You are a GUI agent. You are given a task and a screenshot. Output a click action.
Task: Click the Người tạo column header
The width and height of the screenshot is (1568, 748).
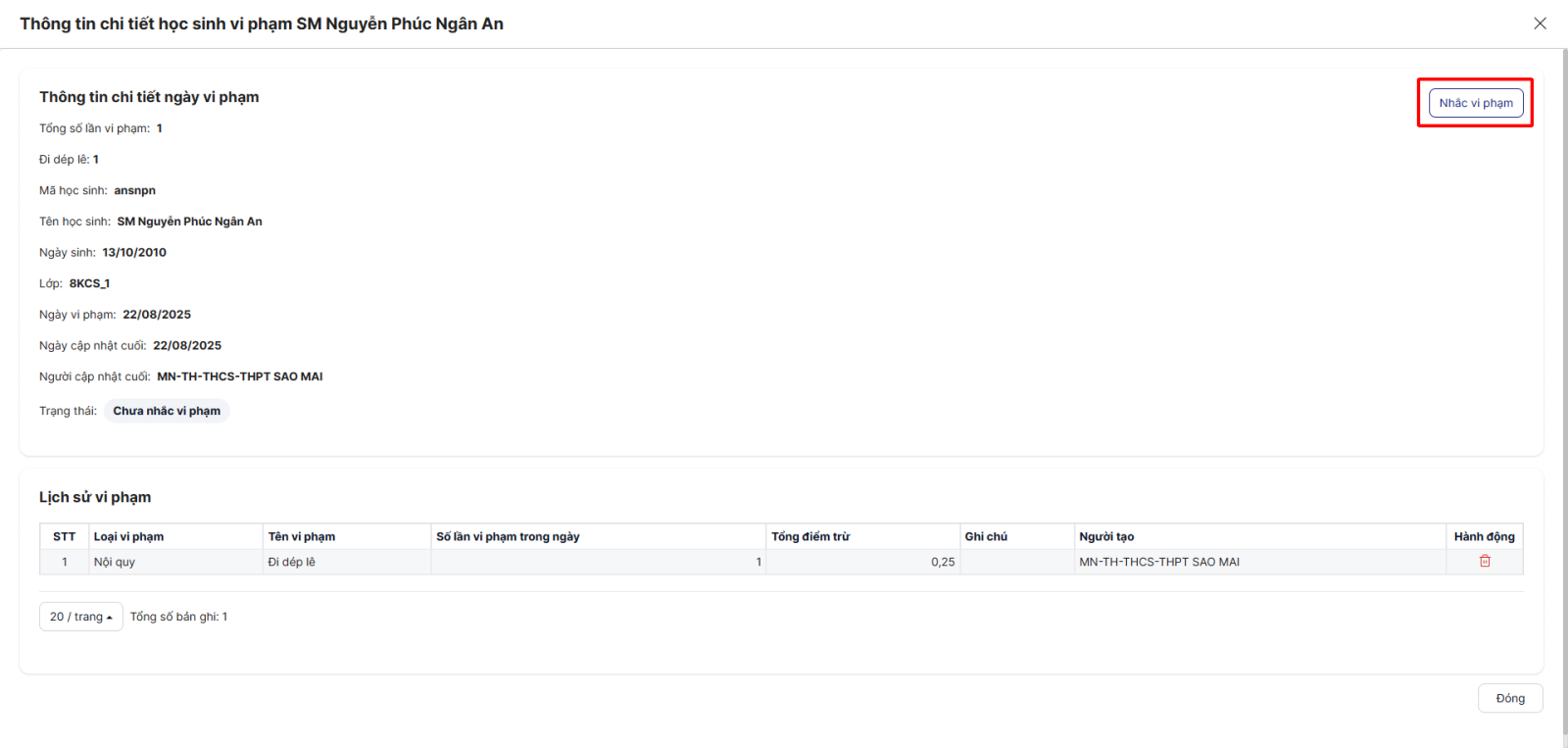coord(1106,536)
